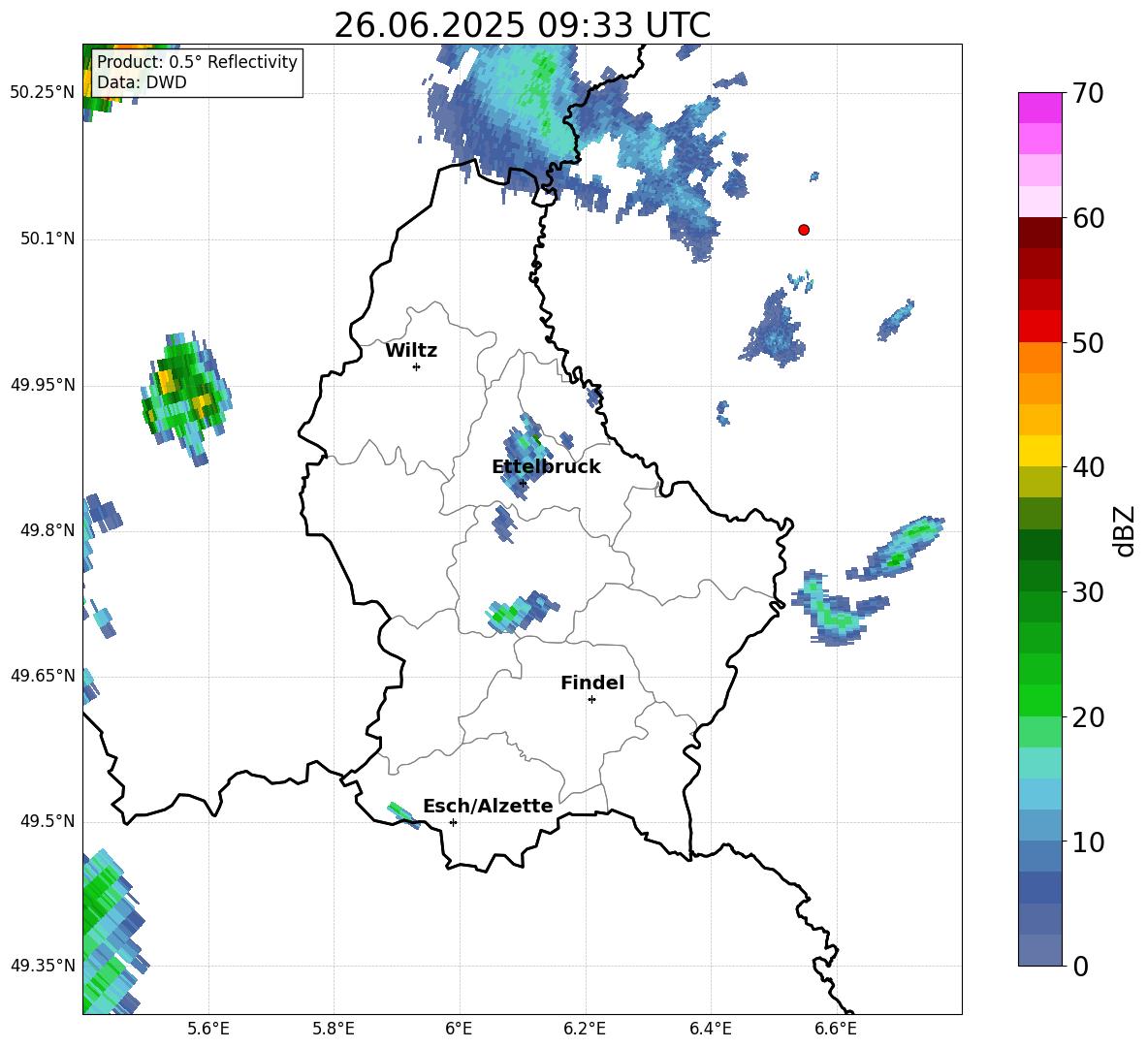
Task: Click the 50 tick on the colorbar
Action: [1088, 343]
